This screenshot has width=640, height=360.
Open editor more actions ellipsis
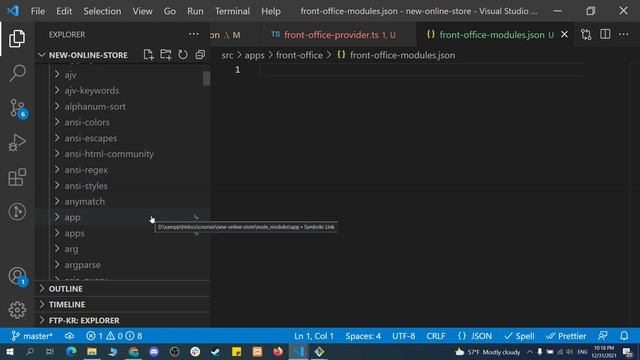point(624,35)
